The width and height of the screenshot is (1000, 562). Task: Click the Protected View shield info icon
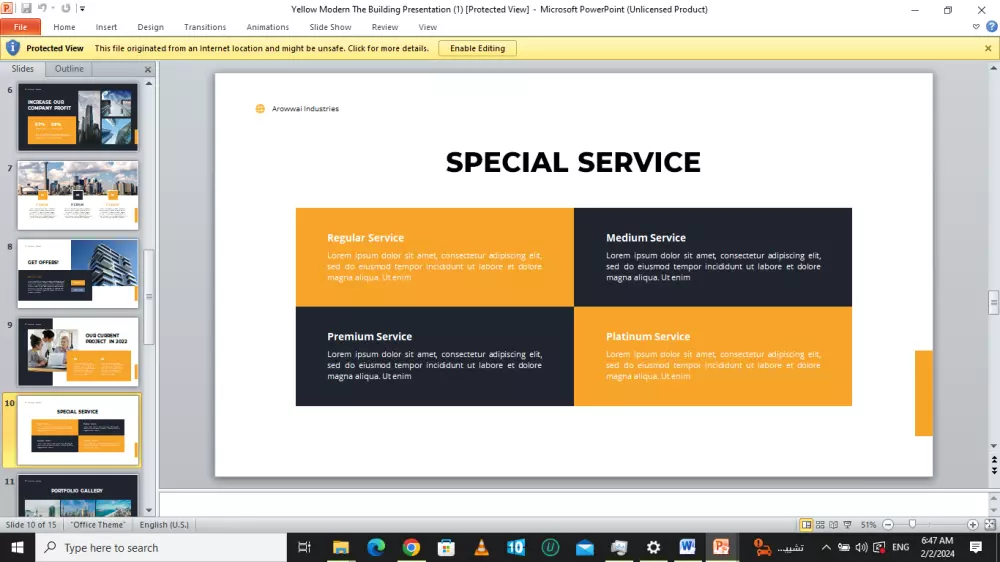pyautogui.click(x=13, y=48)
